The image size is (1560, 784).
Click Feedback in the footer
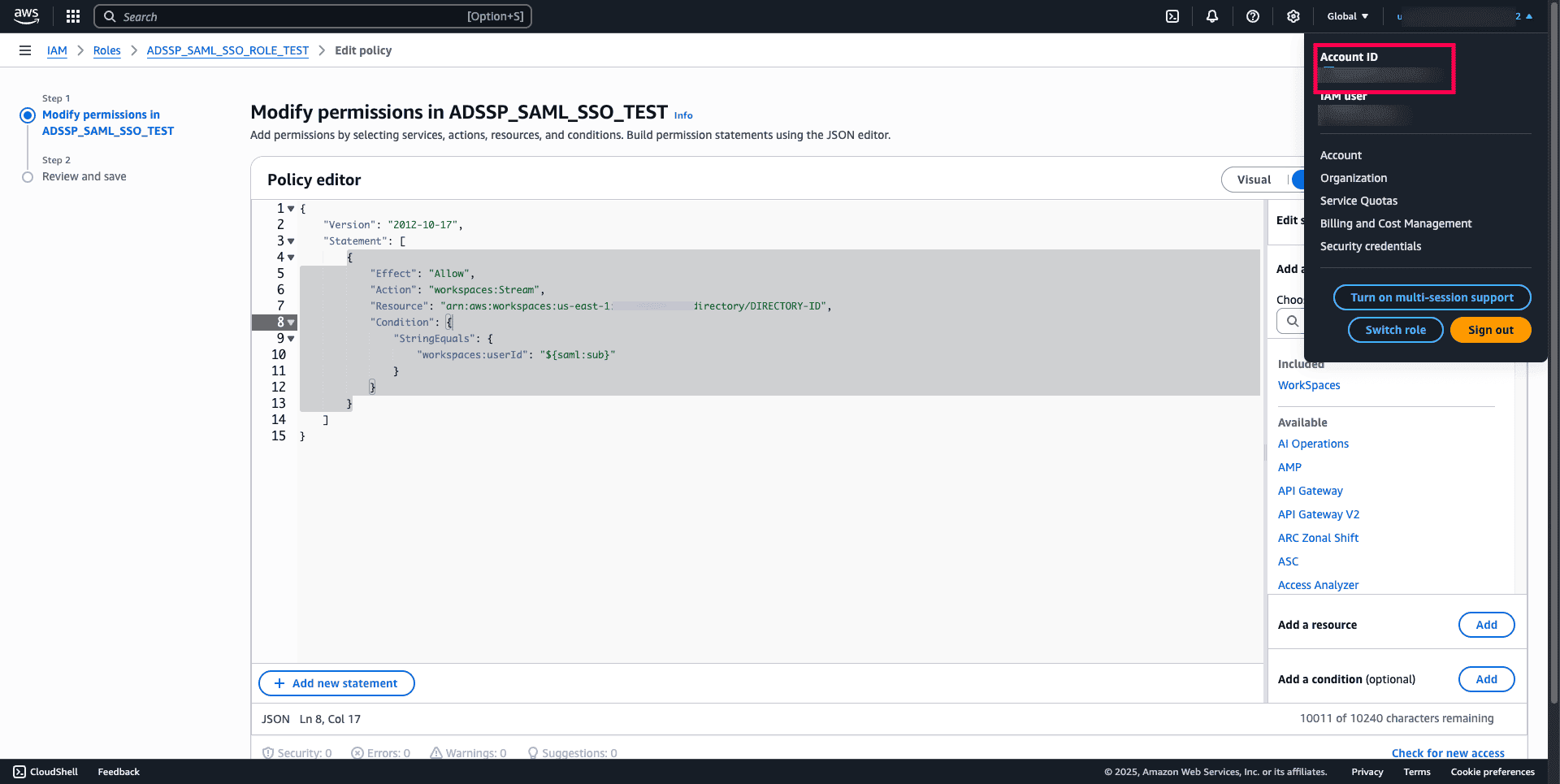119,772
